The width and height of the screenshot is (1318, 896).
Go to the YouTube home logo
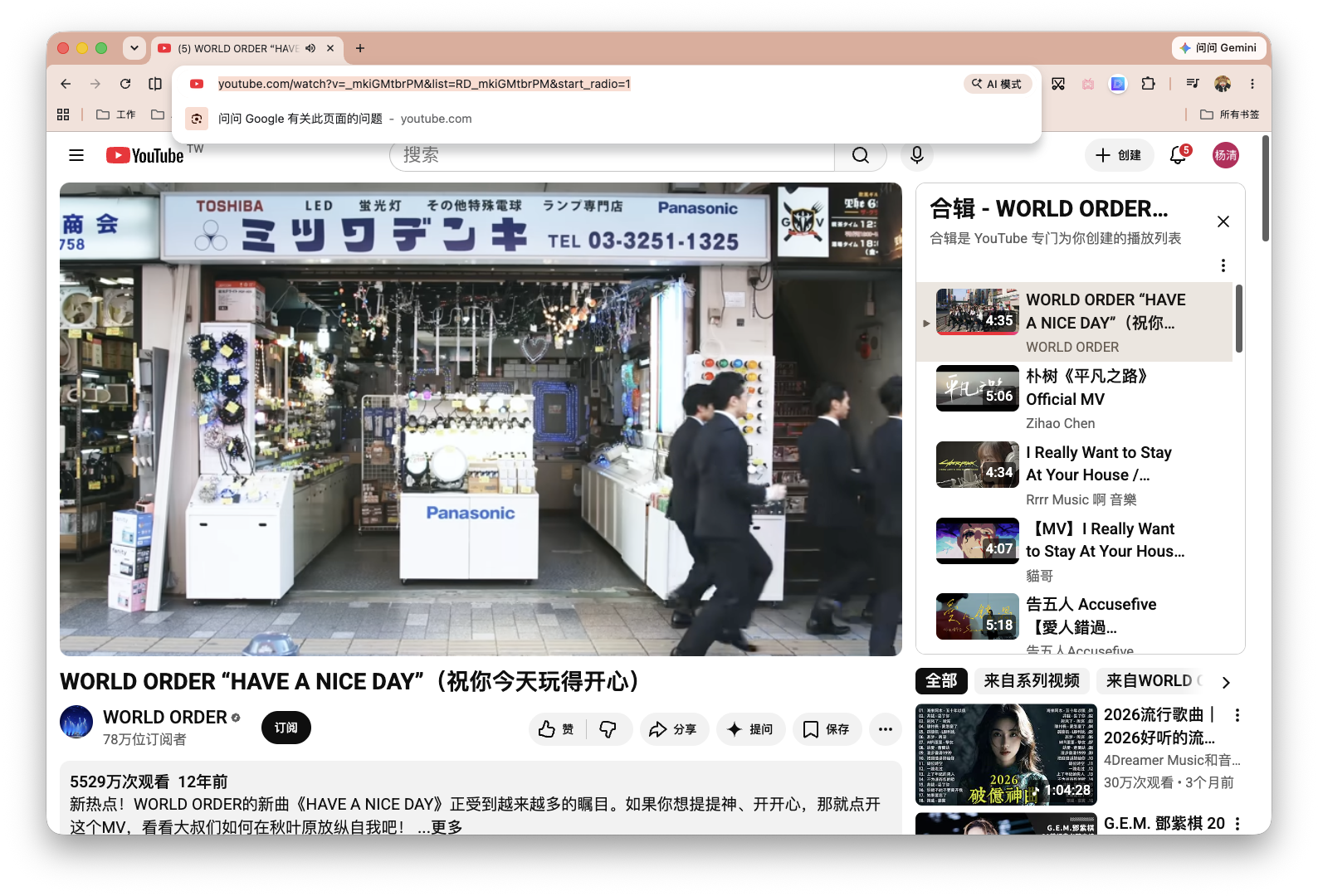pos(145,155)
